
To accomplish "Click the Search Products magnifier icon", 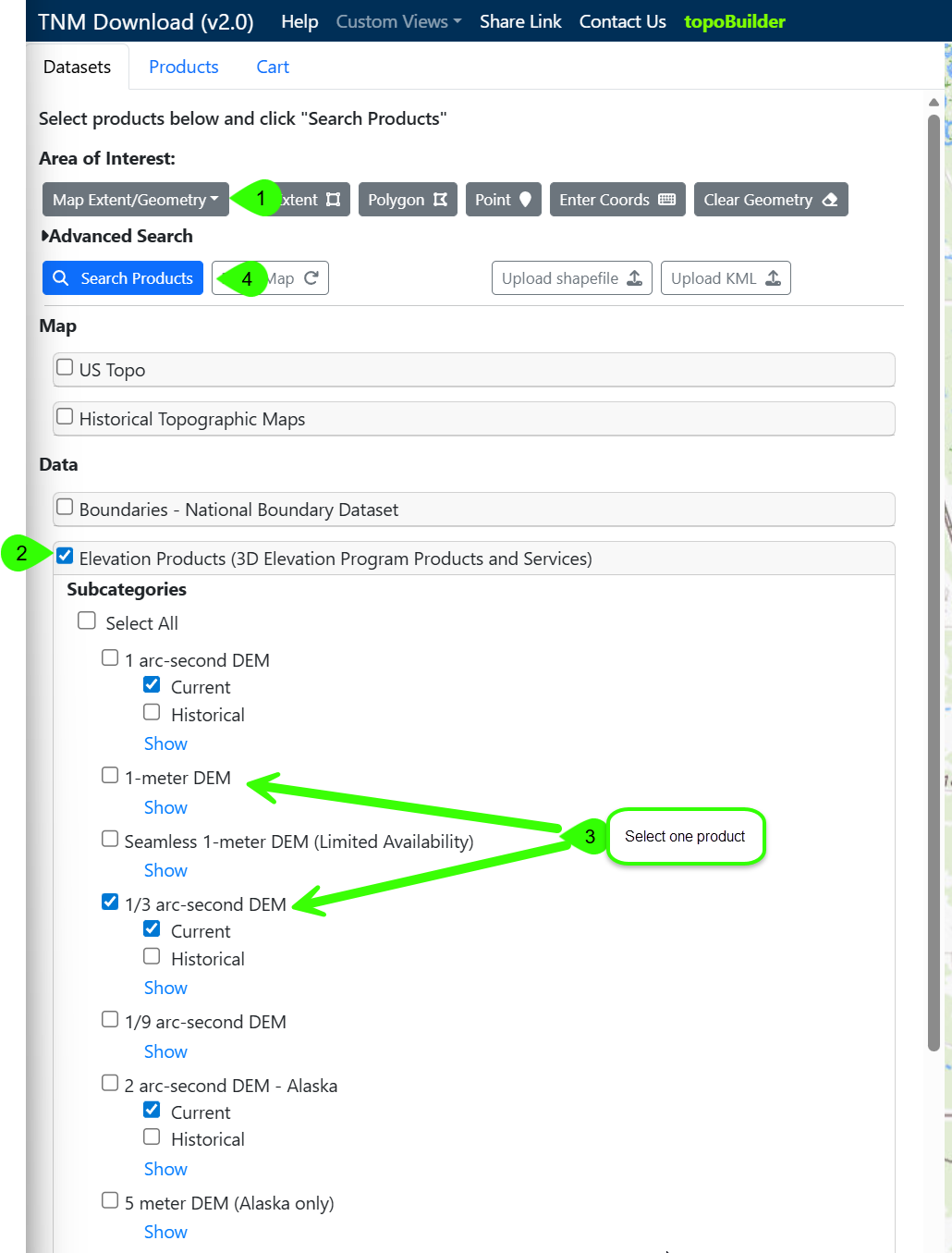I will pos(61,278).
